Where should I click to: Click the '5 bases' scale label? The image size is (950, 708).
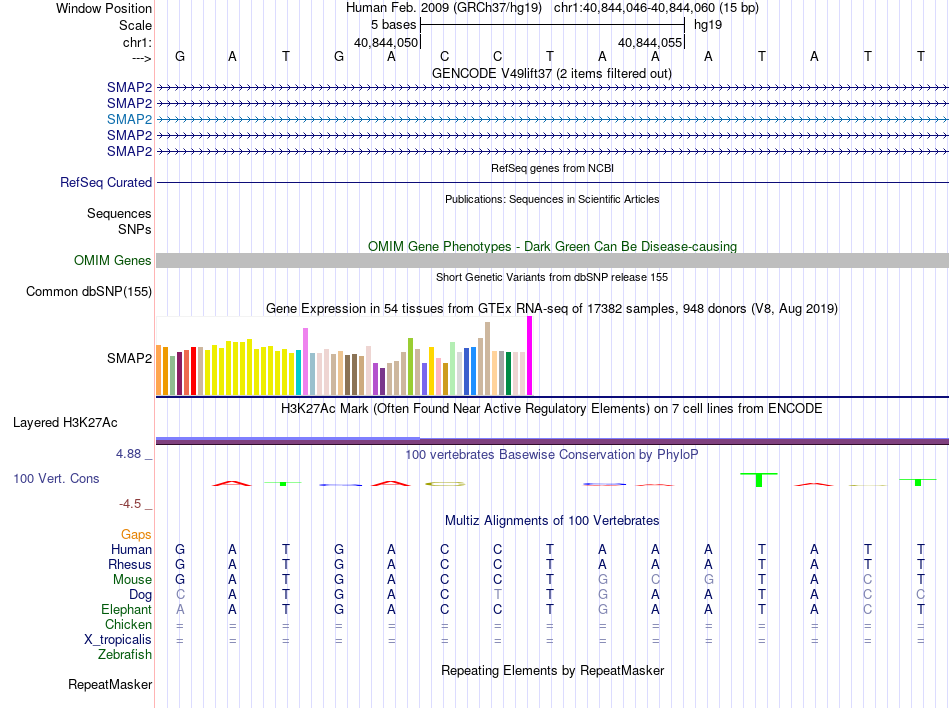pyautogui.click(x=394, y=25)
